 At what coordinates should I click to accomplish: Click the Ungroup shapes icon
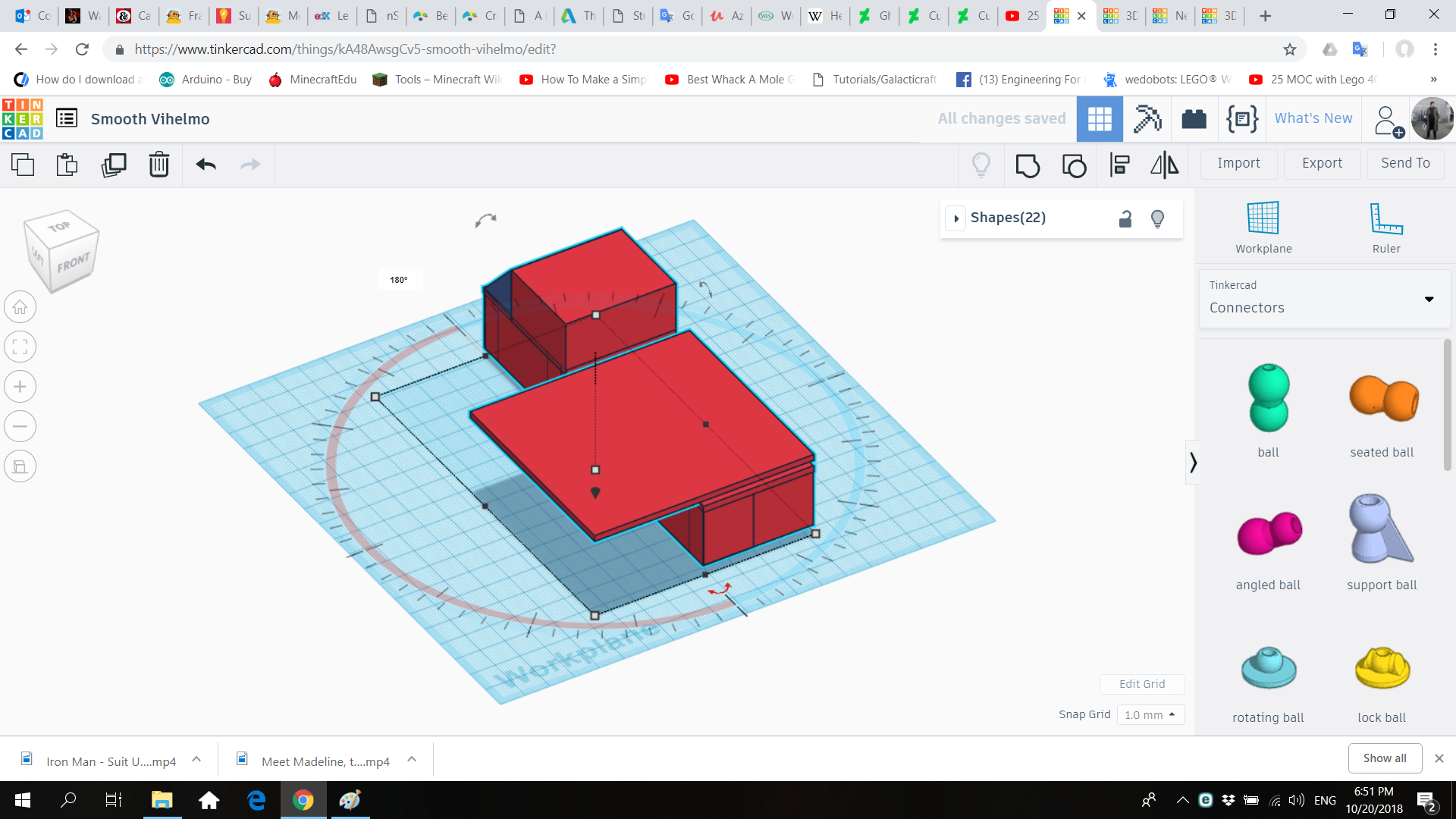point(1074,165)
